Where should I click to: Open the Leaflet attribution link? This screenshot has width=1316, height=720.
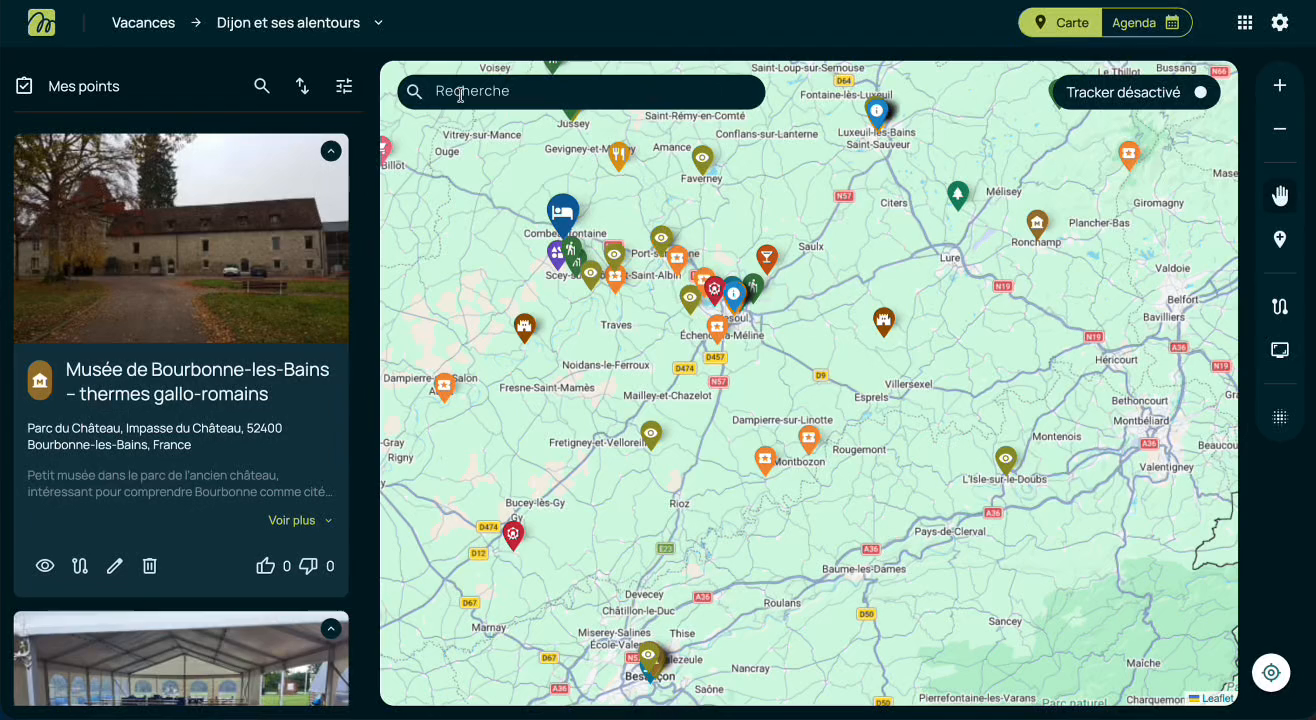[1212, 698]
